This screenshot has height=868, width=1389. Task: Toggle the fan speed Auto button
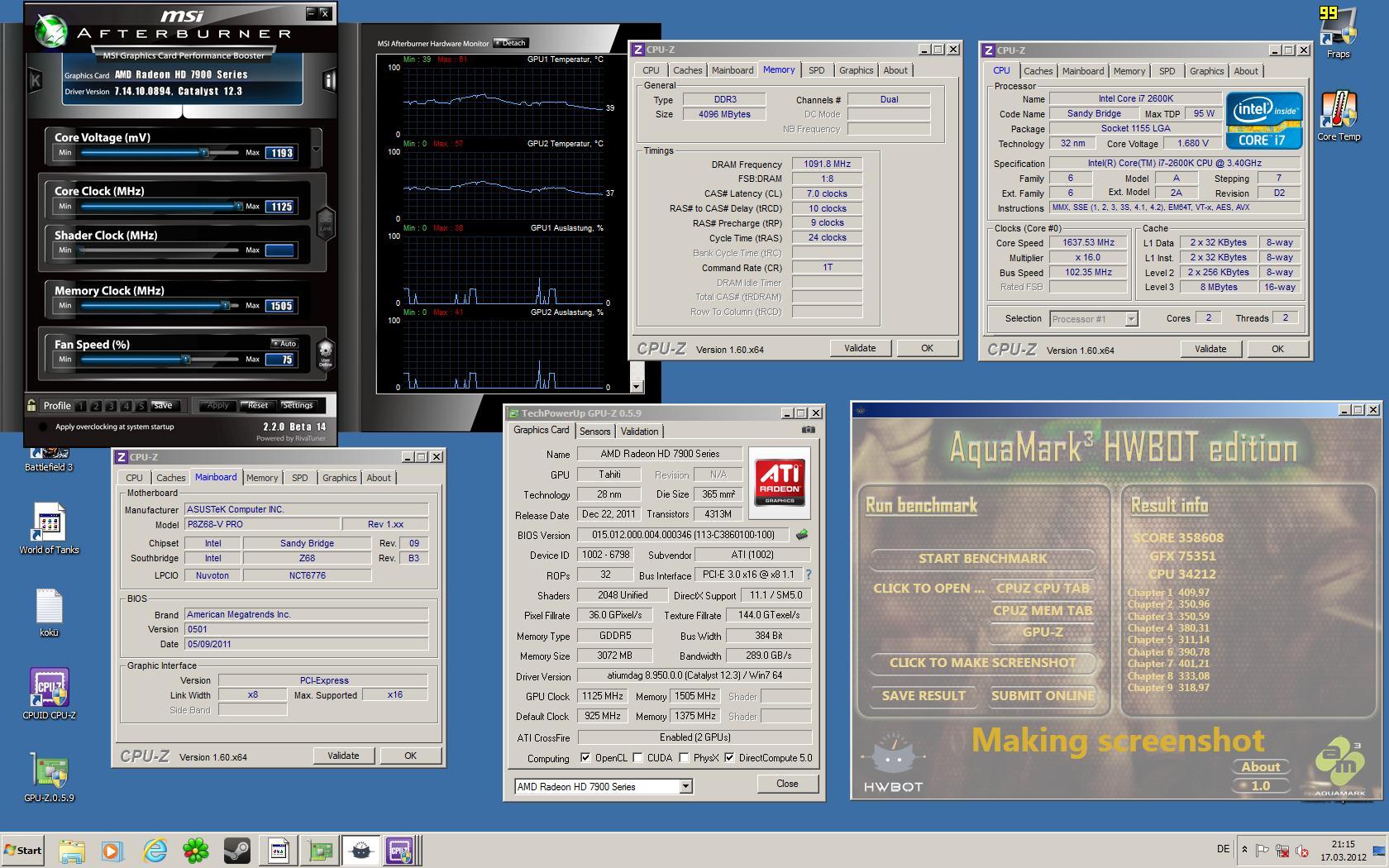coord(284,344)
